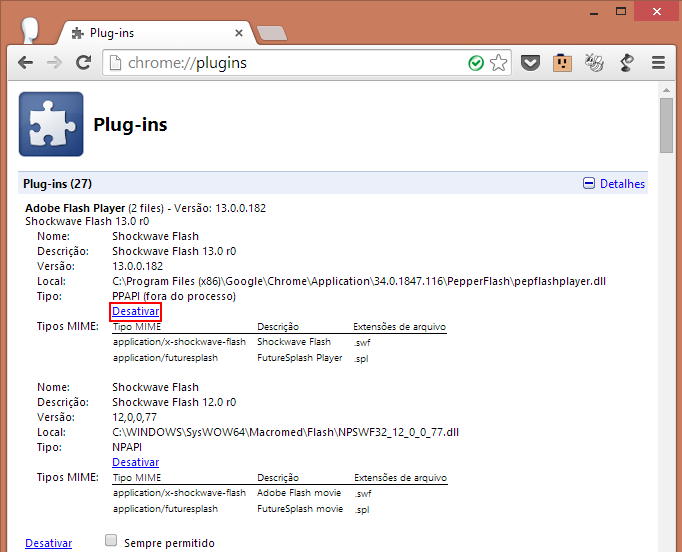Maximize the Chrome window
Image resolution: width=682 pixels, height=552 pixels.
621,11
